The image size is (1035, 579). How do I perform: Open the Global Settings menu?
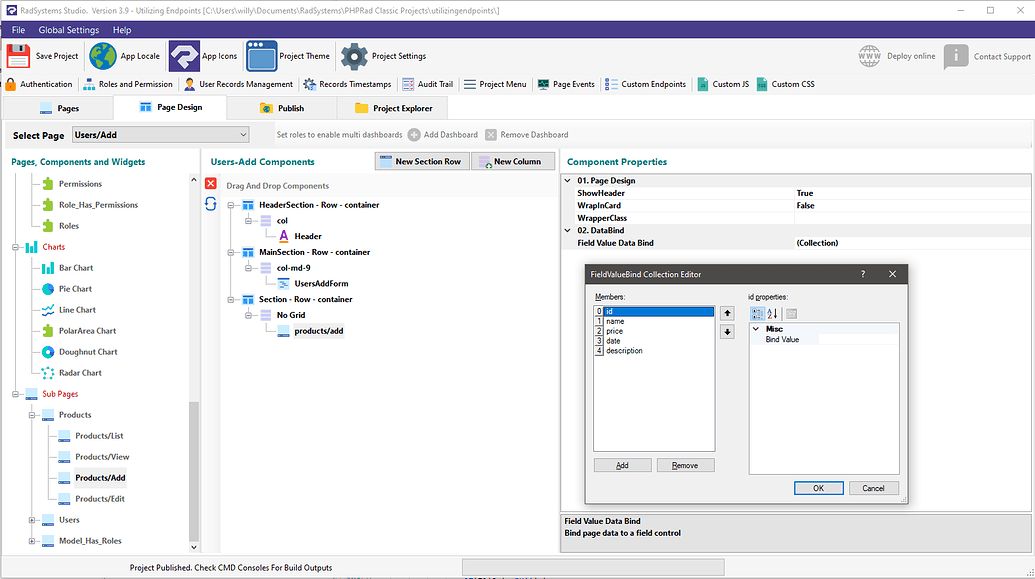pos(68,30)
